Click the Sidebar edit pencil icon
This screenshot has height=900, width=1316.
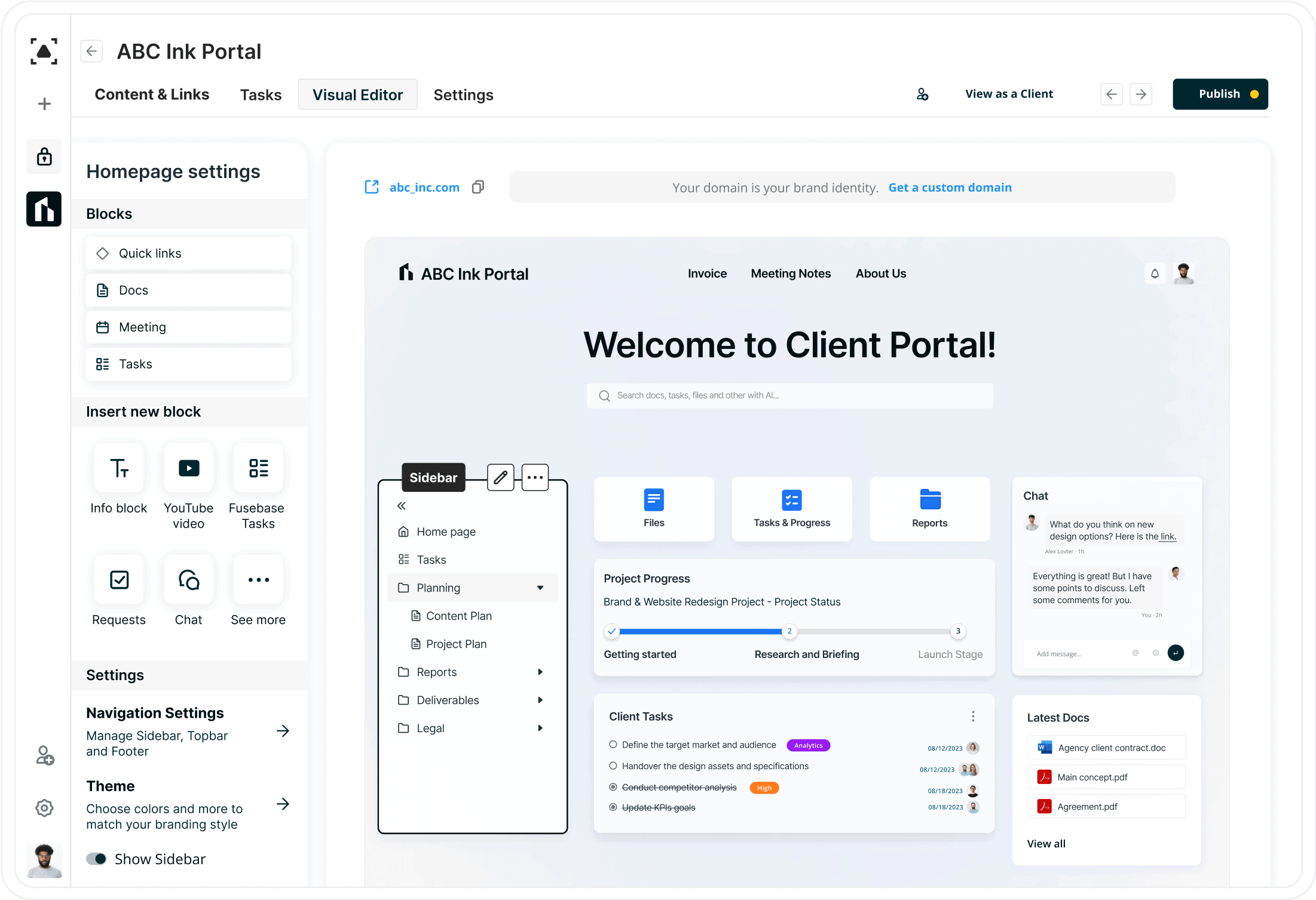[x=500, y=477]
